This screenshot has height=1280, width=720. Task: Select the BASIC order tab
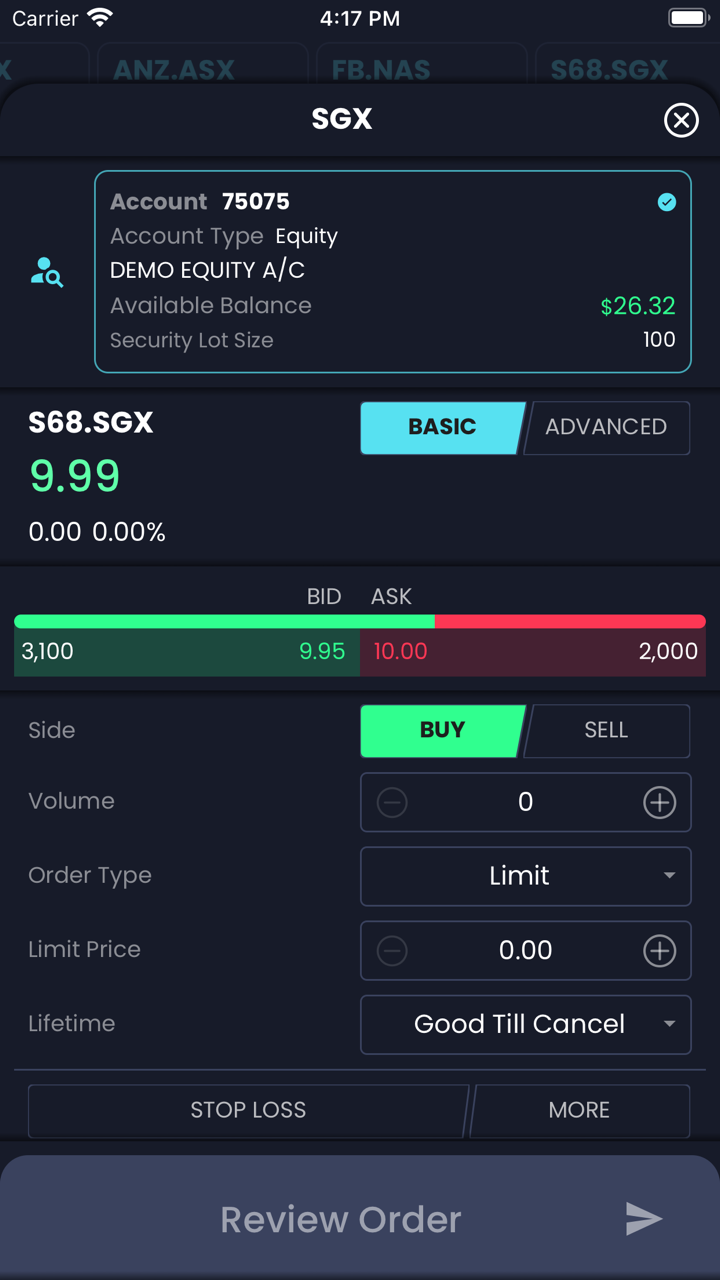(441, 427)
